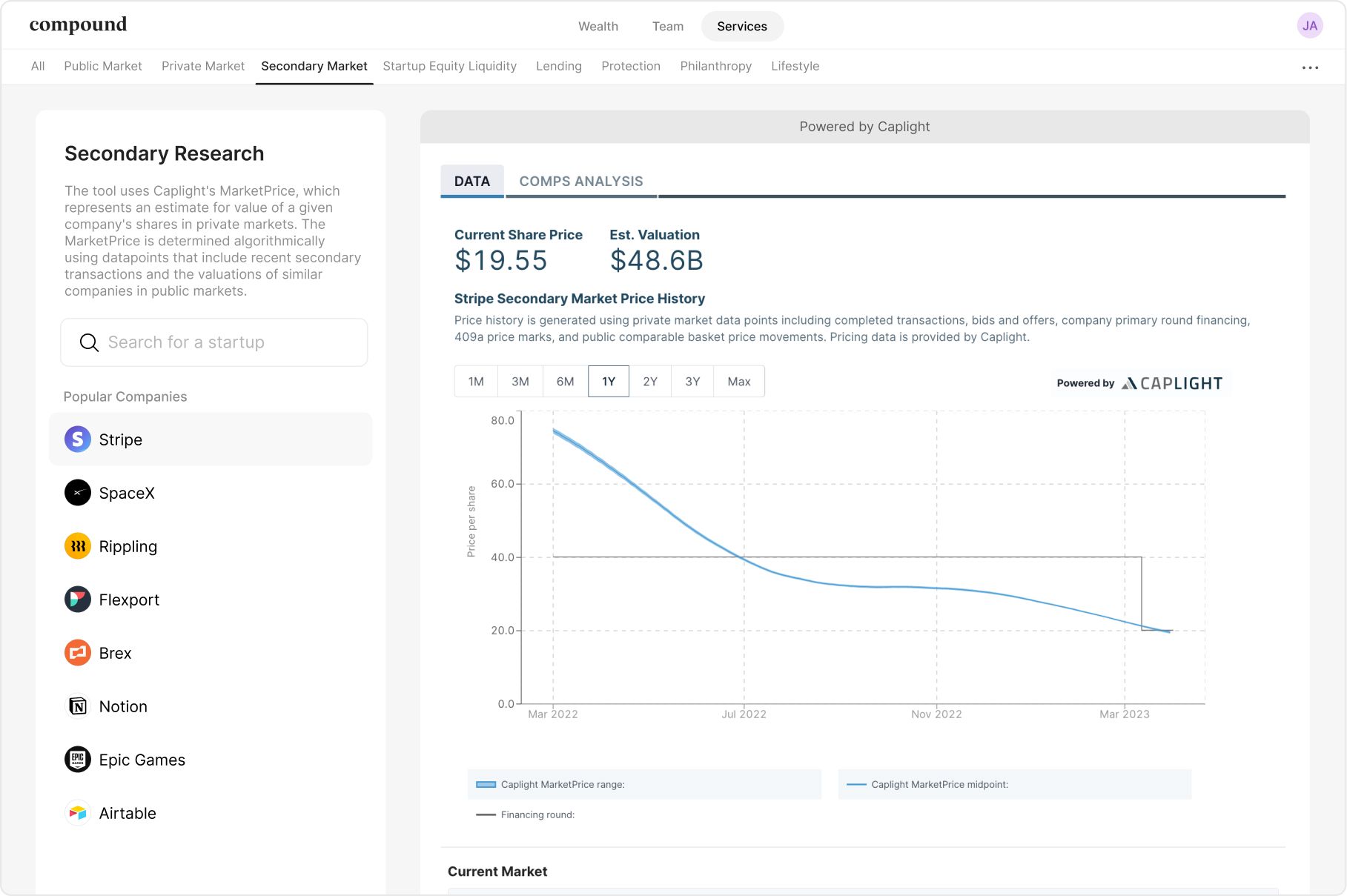Viewport: 1347px width, 896px height.
Task: Select the Max time range
Action: point(739,382)
